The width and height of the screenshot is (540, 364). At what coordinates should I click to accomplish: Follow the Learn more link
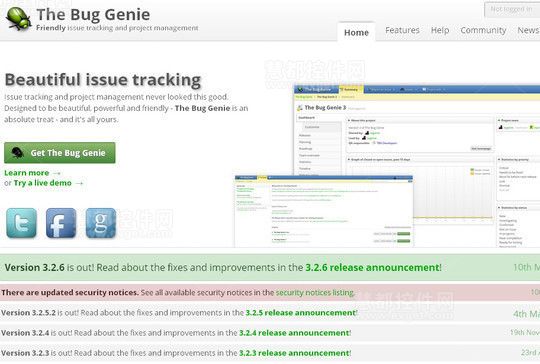pos(27,173)
